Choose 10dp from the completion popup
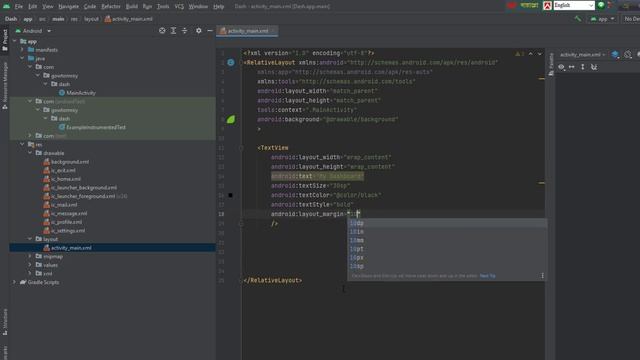The width and height of the screenshot is (640, 360). 447,223
